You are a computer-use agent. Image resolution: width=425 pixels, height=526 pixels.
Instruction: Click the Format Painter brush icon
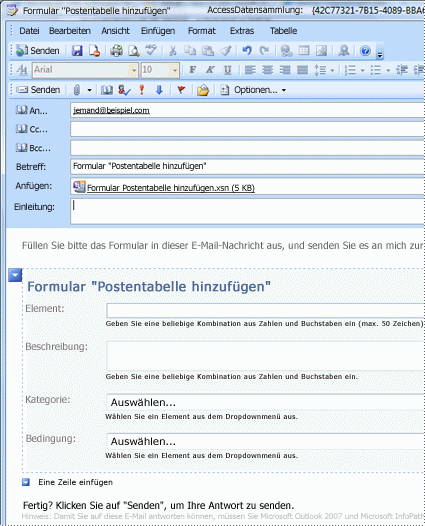[226, 51]
